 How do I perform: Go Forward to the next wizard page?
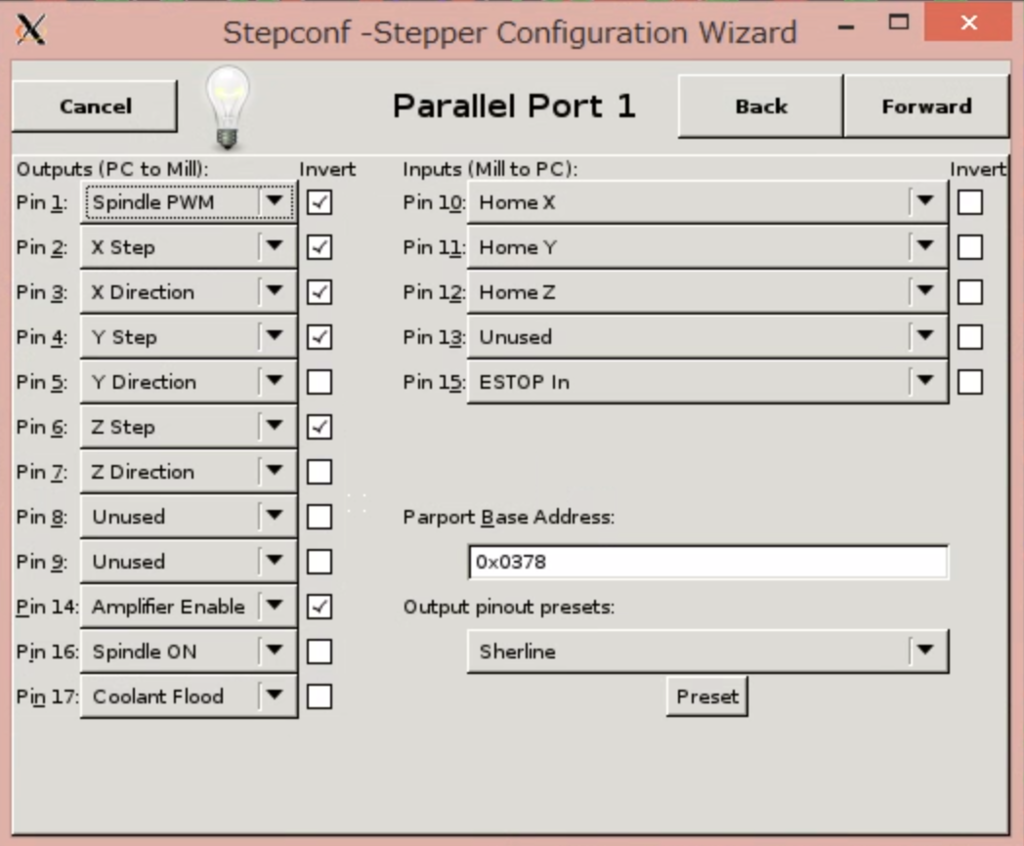[927, 106]
